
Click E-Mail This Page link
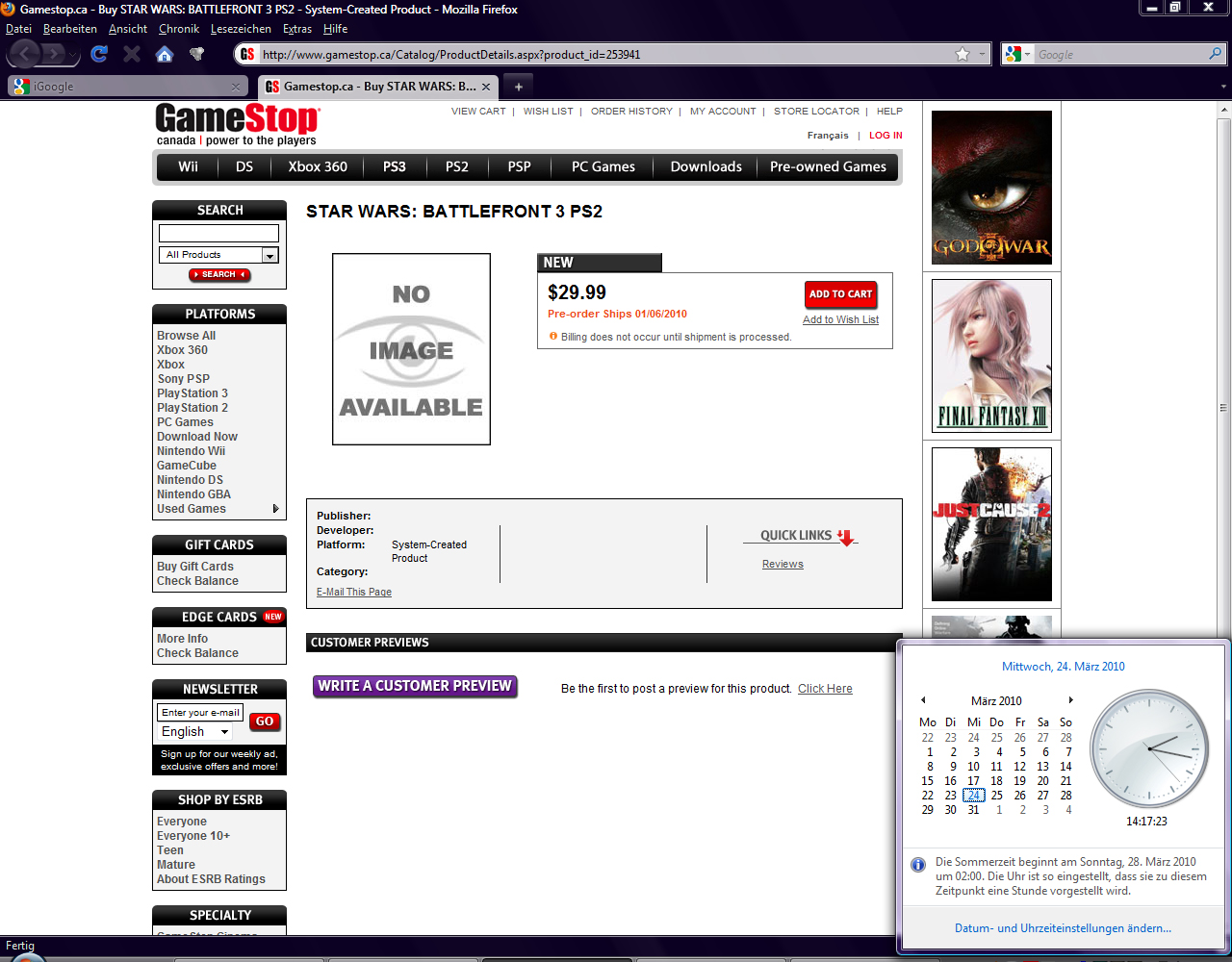pos(354,593)
